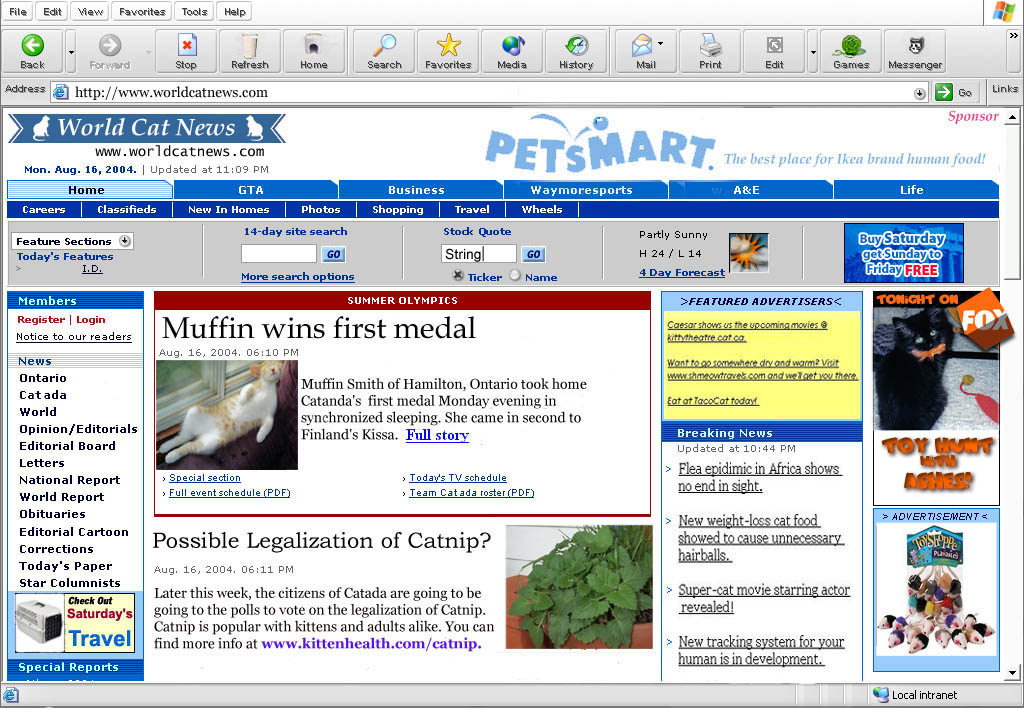Expand the Mail button dropdown arrow
1024x708 pixels.
point(661,44)
